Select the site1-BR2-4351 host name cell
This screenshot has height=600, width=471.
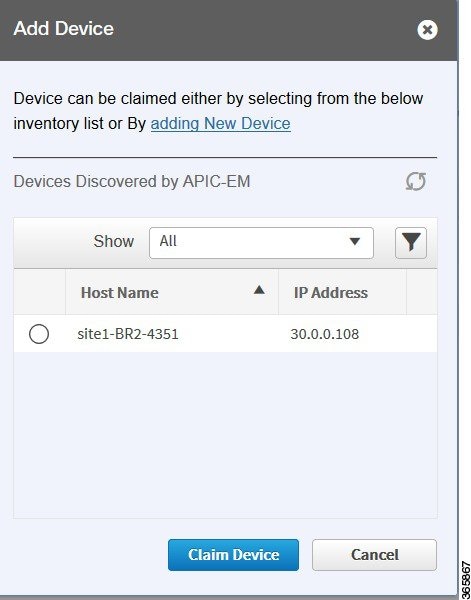click(x=128, y=334)
